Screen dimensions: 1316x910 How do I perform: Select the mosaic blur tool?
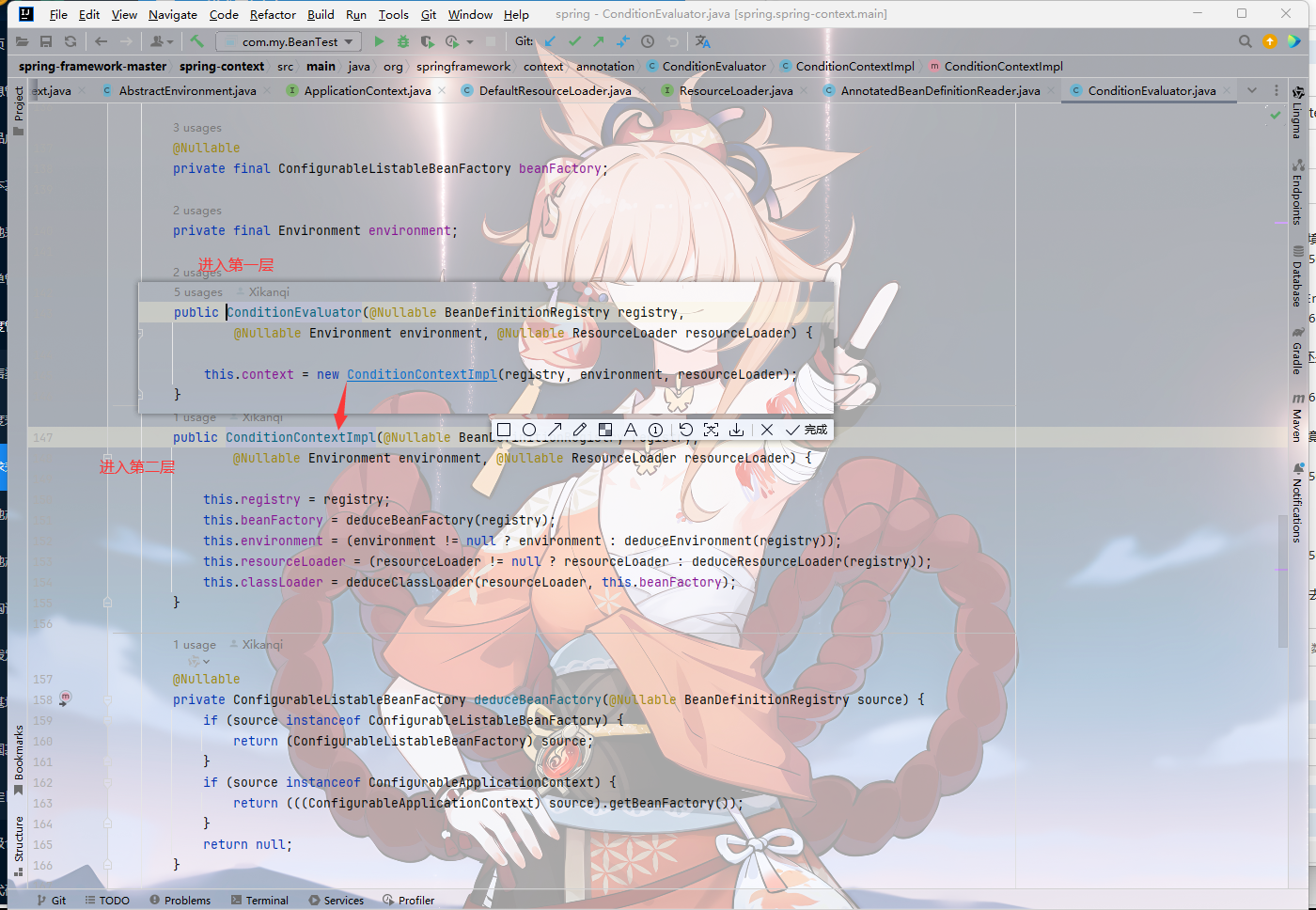point(605,430)
